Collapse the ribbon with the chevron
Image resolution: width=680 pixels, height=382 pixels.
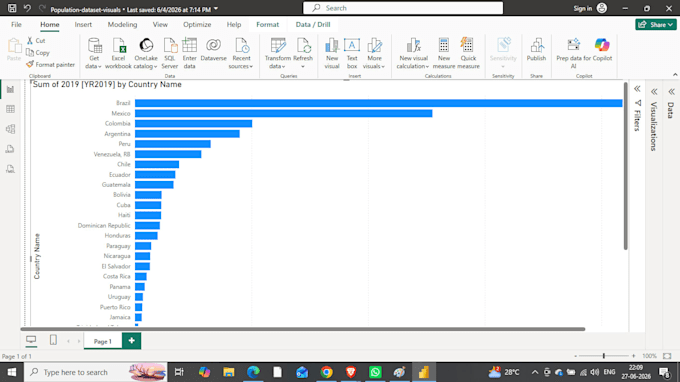point(675,75)
